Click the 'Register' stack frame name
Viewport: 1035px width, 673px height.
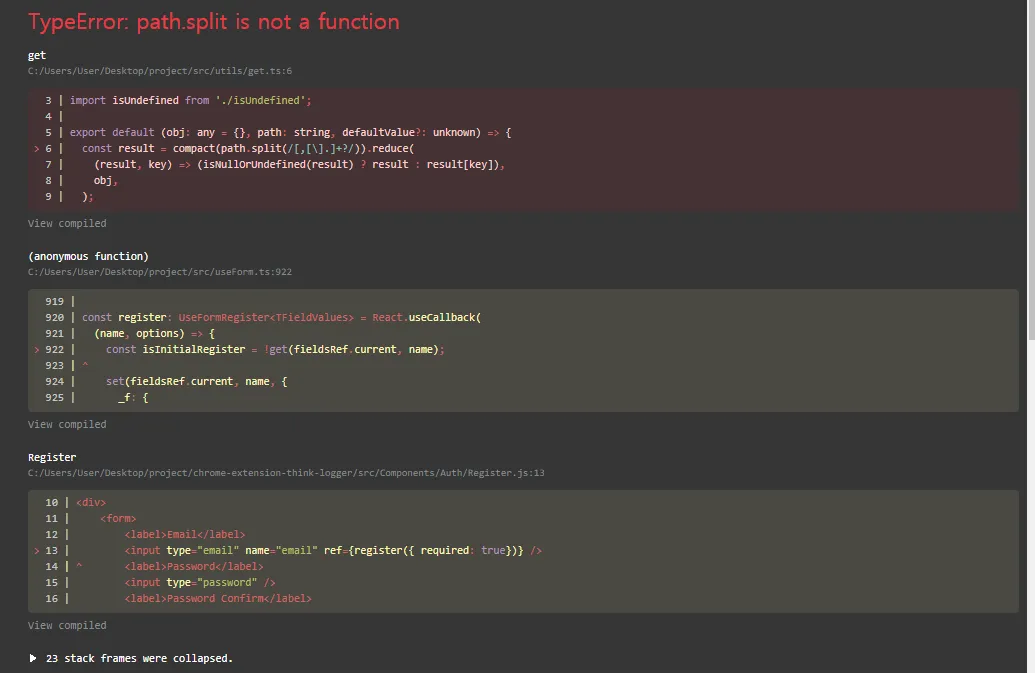click(x=52, y=457)
